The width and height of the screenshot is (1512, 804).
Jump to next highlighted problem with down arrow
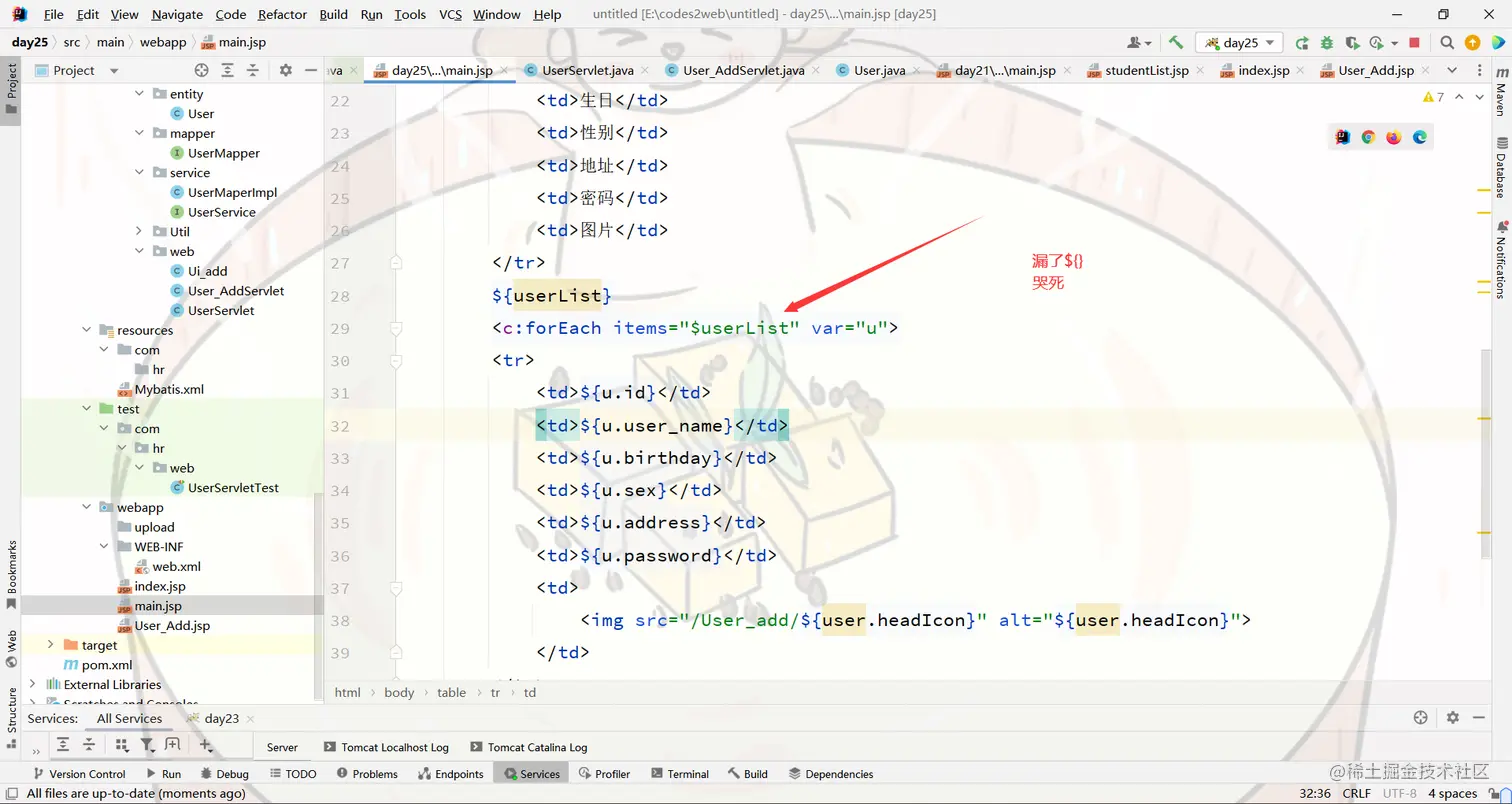[1480, 97]
